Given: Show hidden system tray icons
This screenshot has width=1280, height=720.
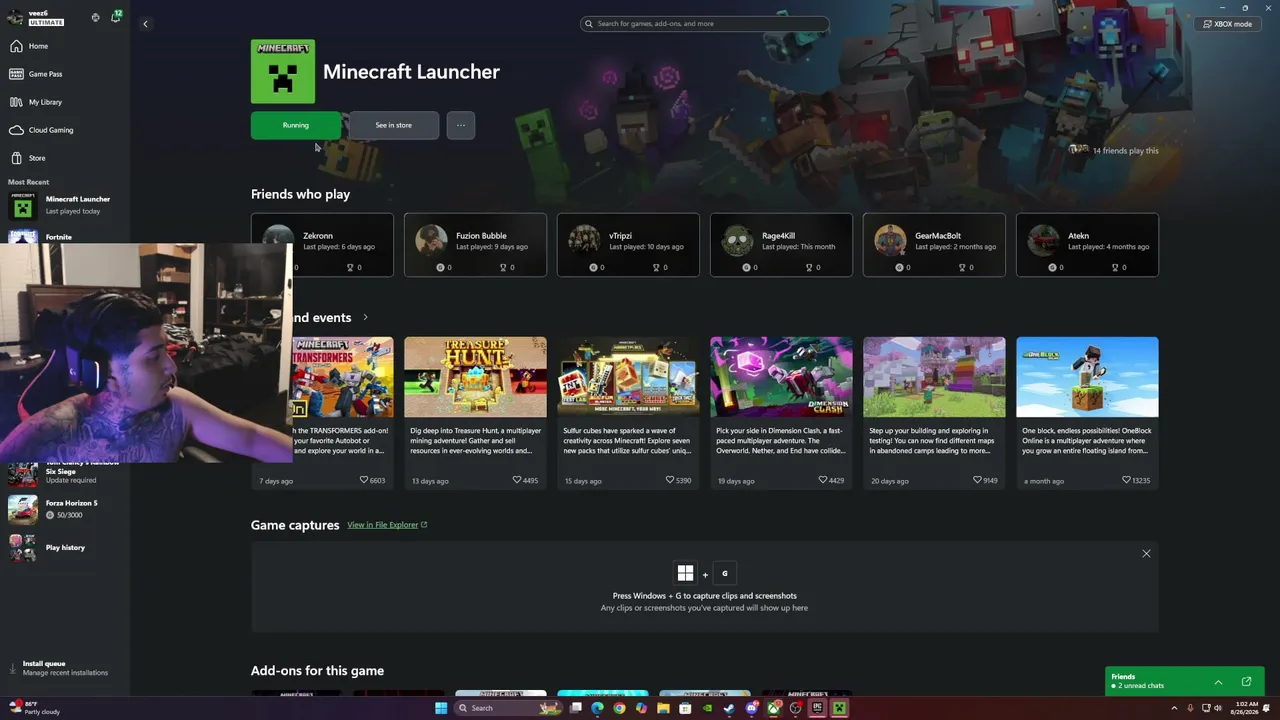Looking at the screenshot, I should (1173, 709).
